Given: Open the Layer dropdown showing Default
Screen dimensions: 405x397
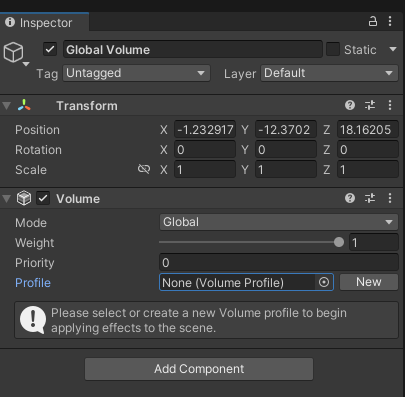Looking at the screenshot, I should point(329,73).
